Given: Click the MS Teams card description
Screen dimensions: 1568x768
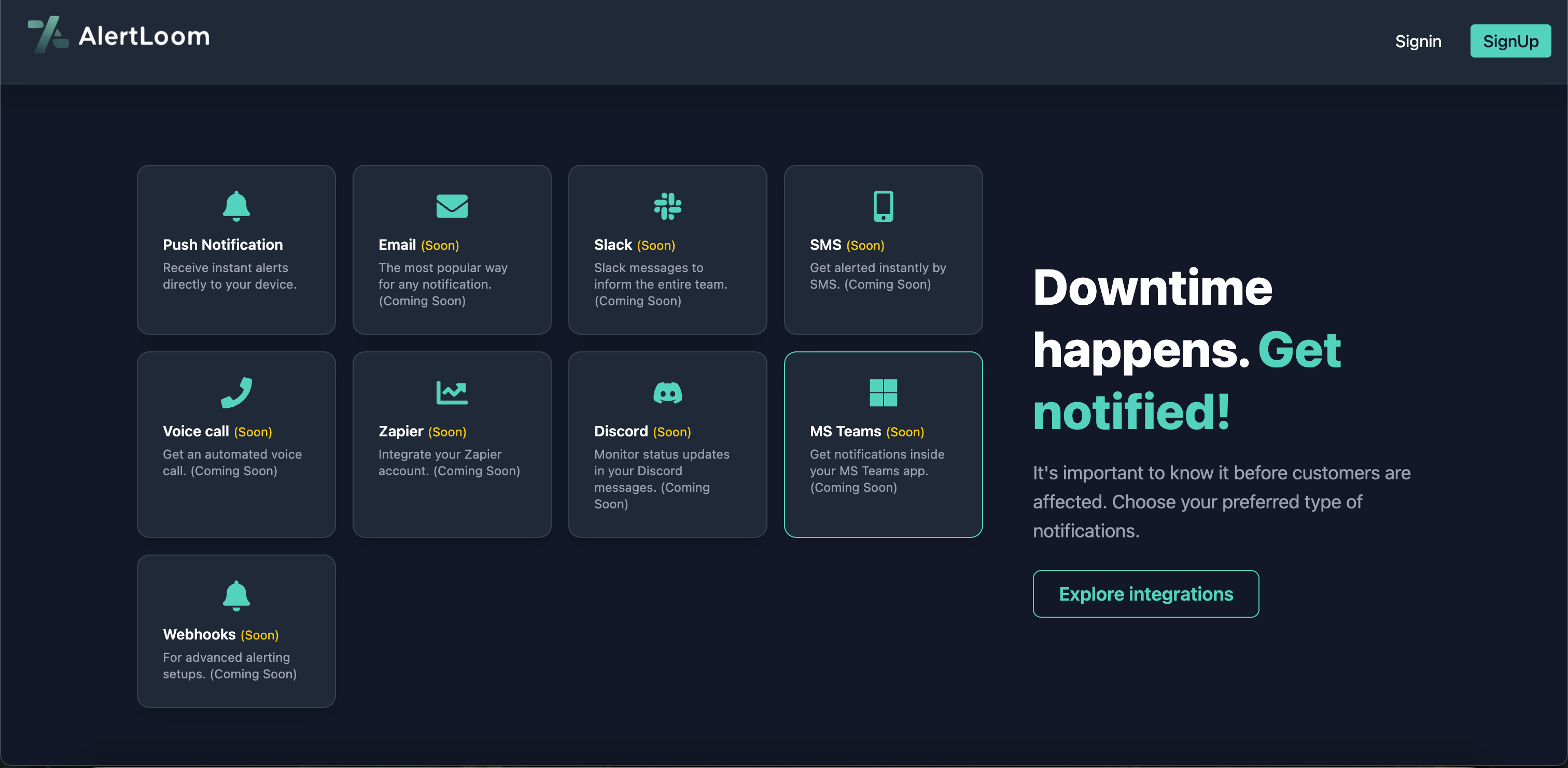Looking at the screenshot, I should coord(876,471).
